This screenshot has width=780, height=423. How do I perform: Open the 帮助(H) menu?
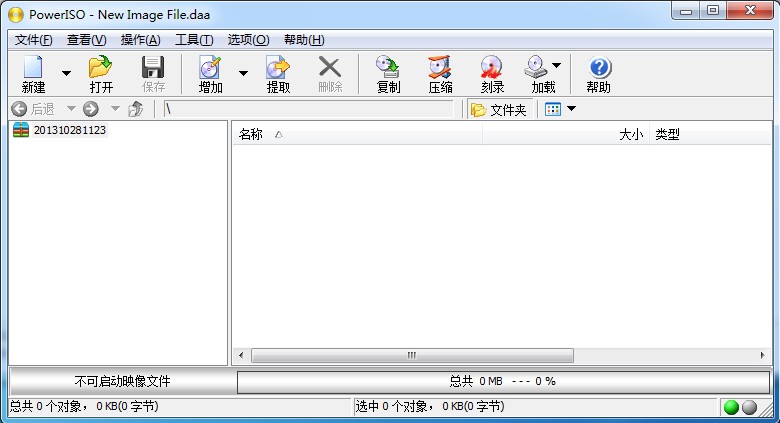pyautogui.click(x=304, y=40)
